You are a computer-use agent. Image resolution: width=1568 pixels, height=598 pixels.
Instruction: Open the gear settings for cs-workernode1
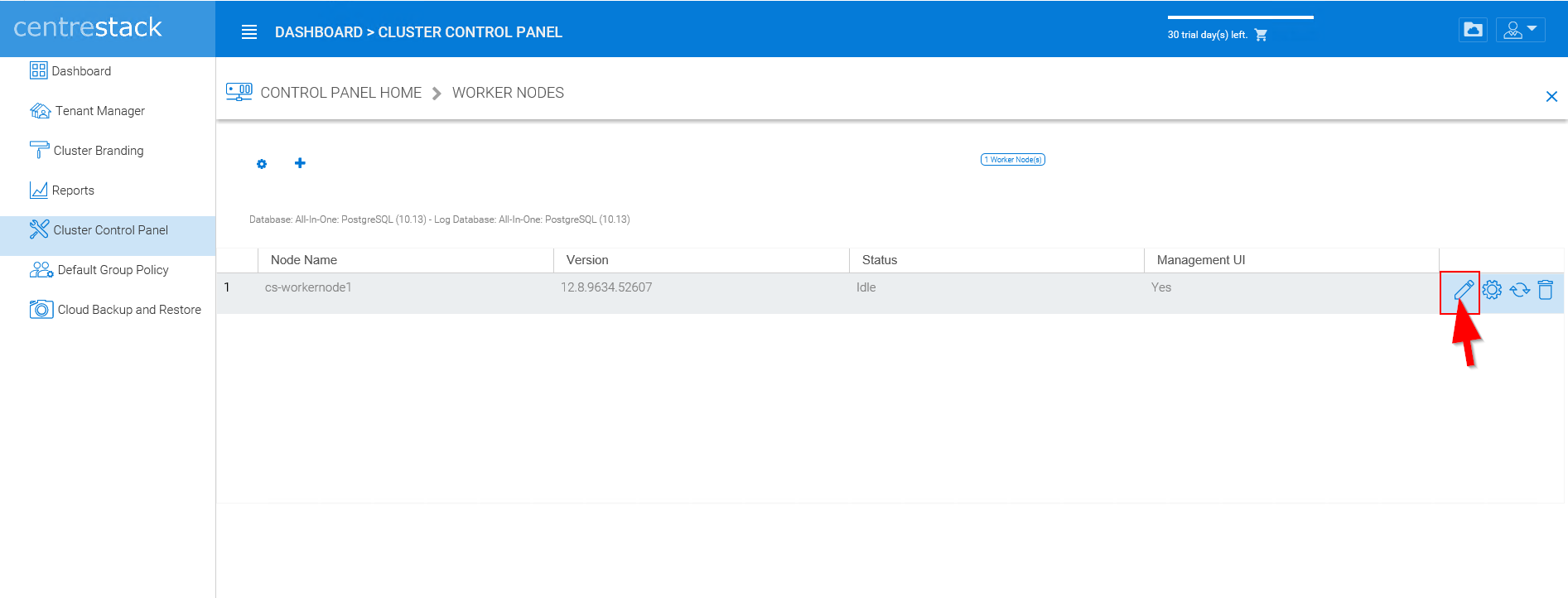pyautogui.click(x=1492, y=290)
